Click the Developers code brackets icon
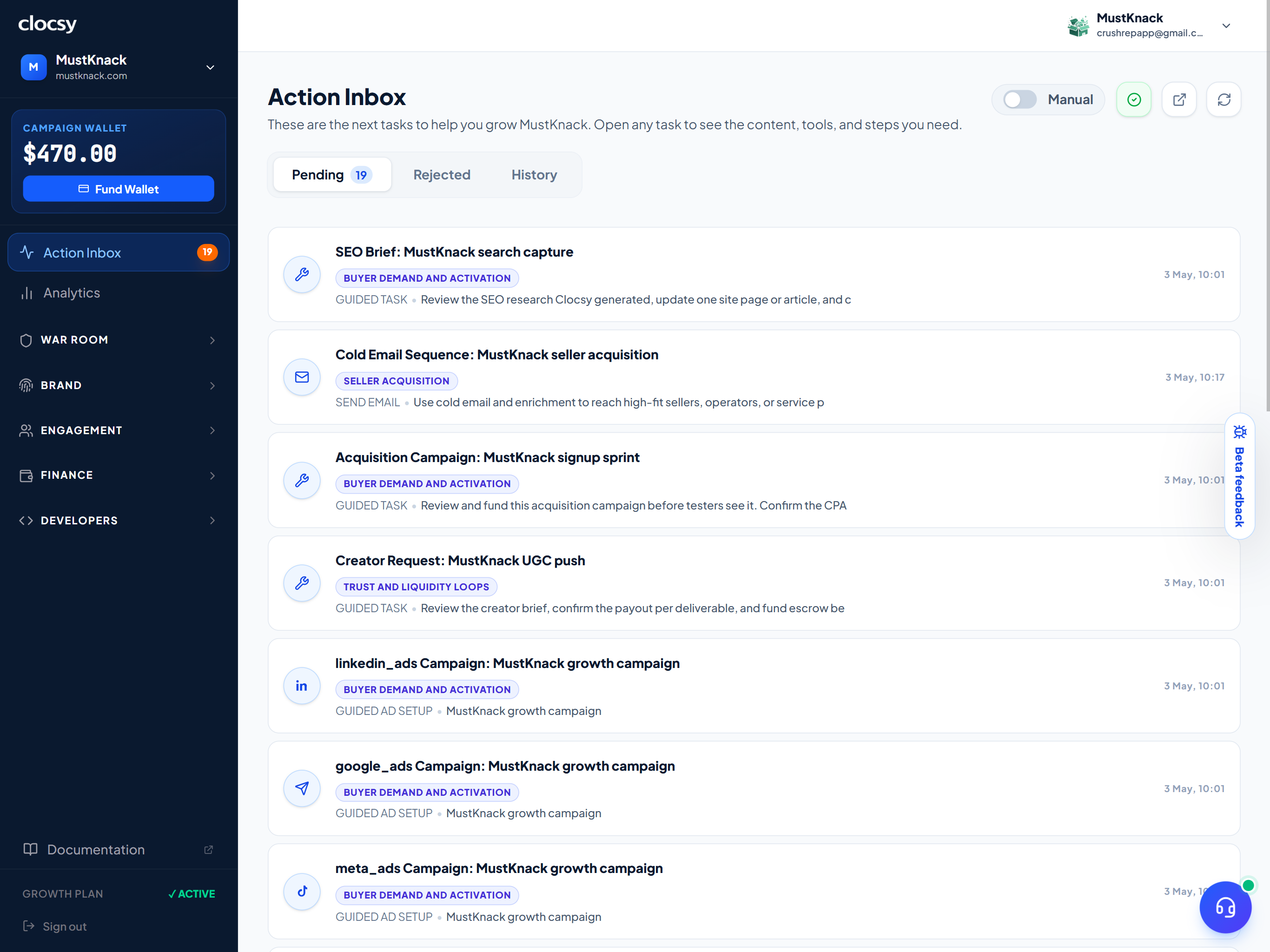This screenshot has width=1270, height=952. pyautogui.click(x=26, y=521)
